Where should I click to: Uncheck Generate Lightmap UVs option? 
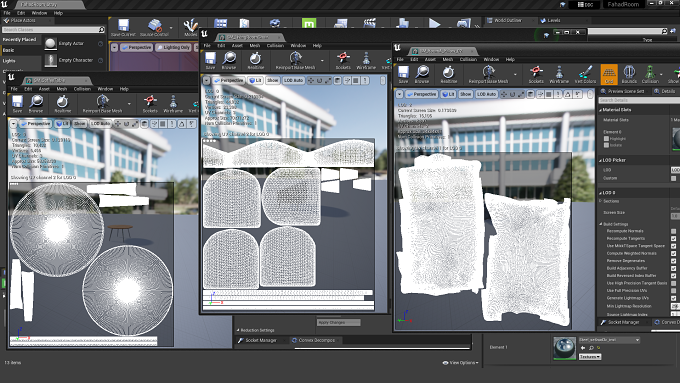pos(673,298)
